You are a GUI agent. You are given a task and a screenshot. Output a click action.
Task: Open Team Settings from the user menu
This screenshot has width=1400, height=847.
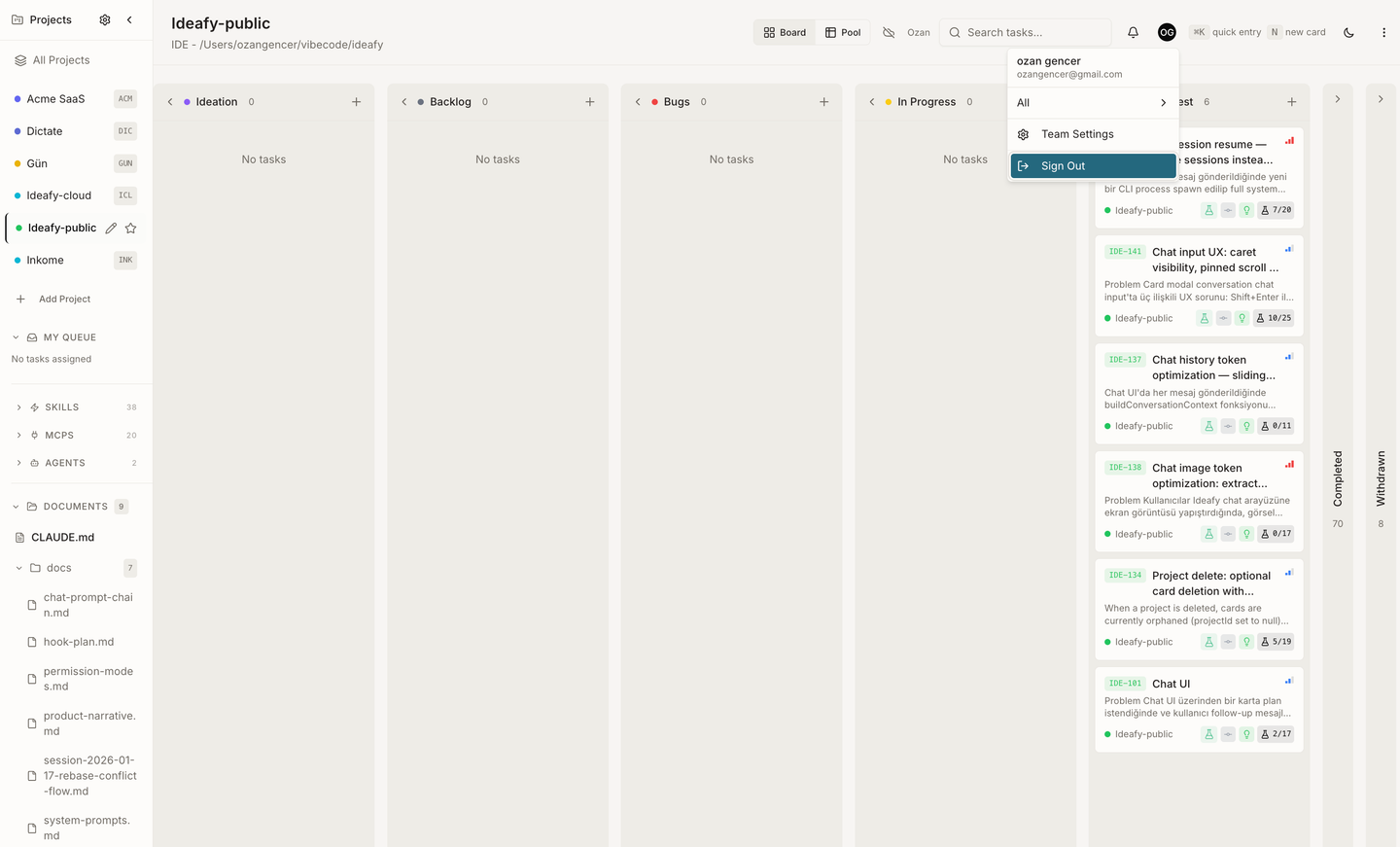pos(1093,134)
